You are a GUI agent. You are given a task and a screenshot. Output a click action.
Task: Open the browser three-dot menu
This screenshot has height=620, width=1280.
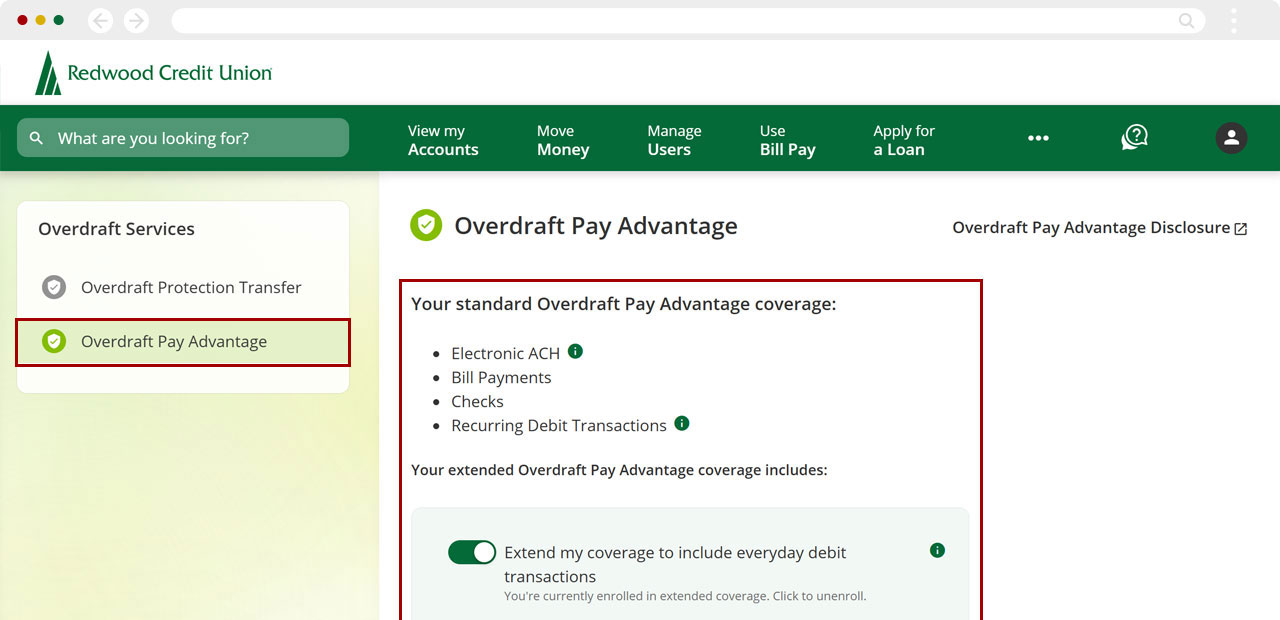pyautogui.click(x=1234, y=20)
